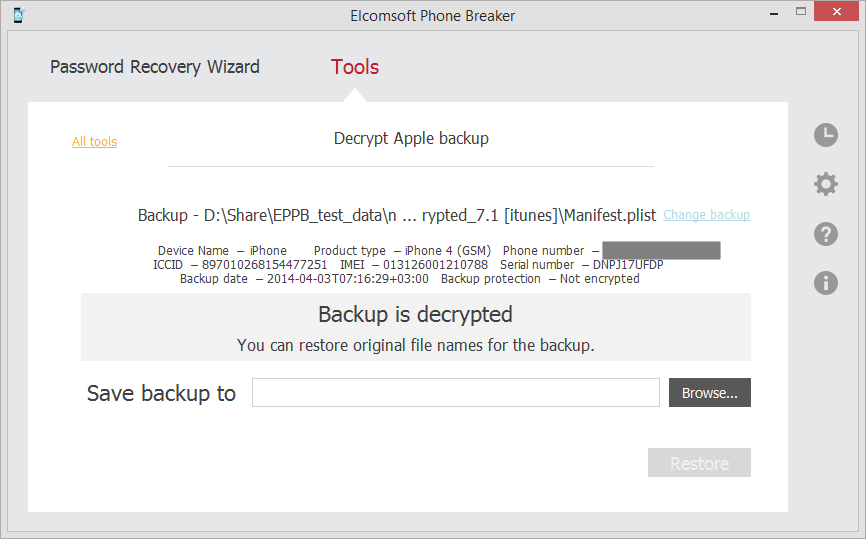This screenshot has height=539, width=866.
Task: Open the history clock icon
Action: (x=826, y=135)
